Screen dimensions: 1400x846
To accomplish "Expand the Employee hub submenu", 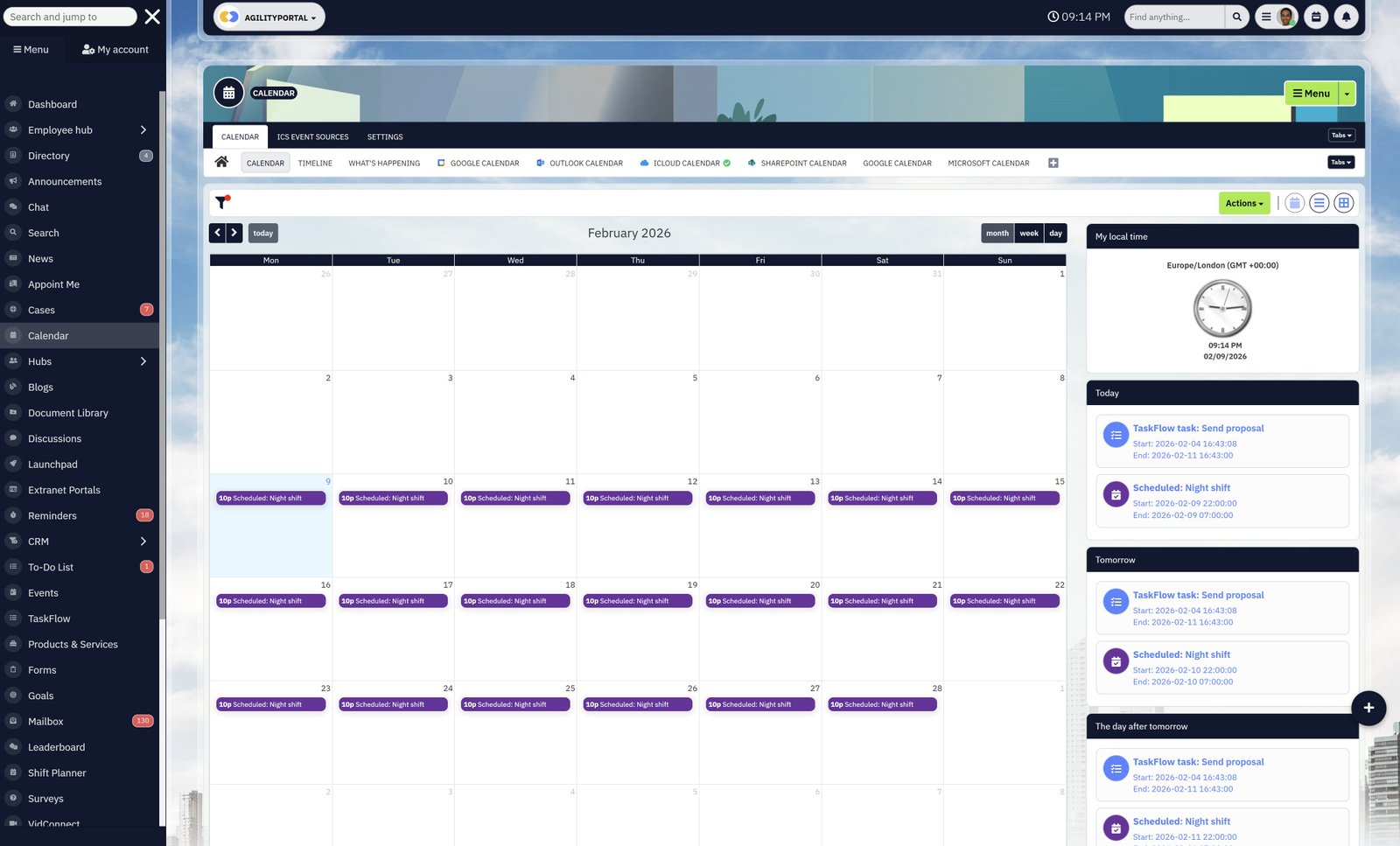I will [x=143, y=130].
